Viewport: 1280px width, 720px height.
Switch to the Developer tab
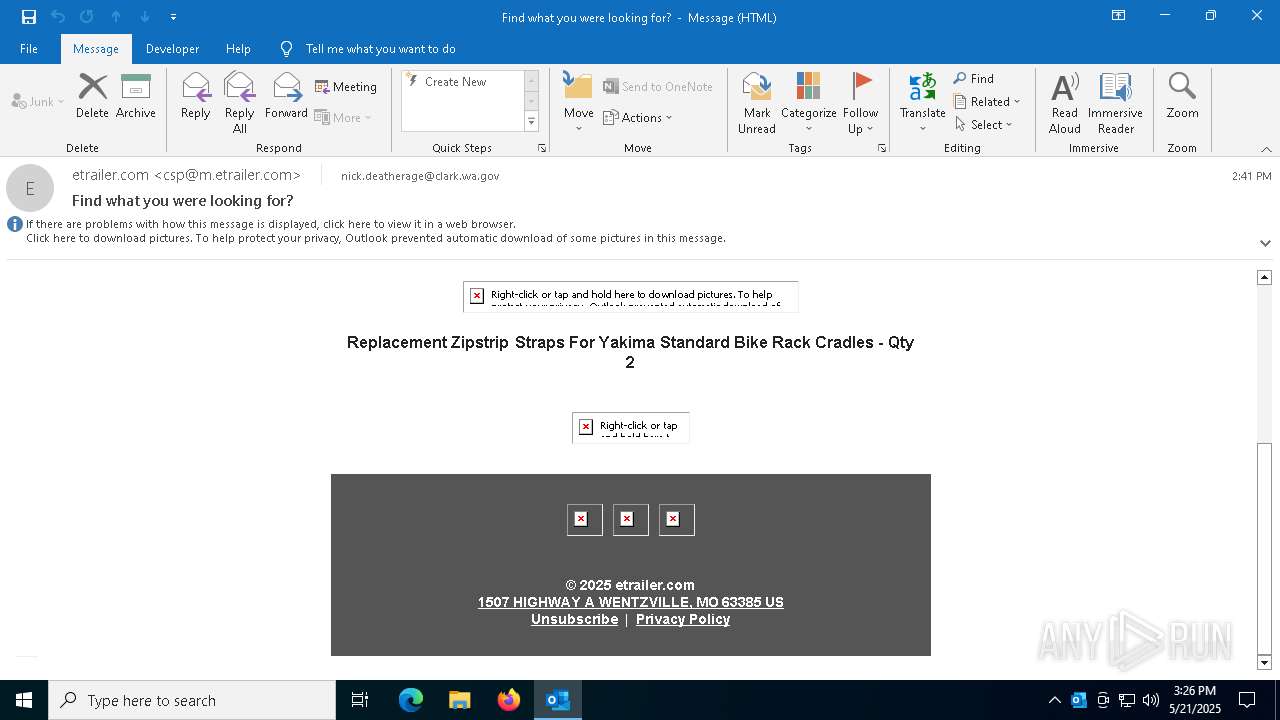[172, 49]
